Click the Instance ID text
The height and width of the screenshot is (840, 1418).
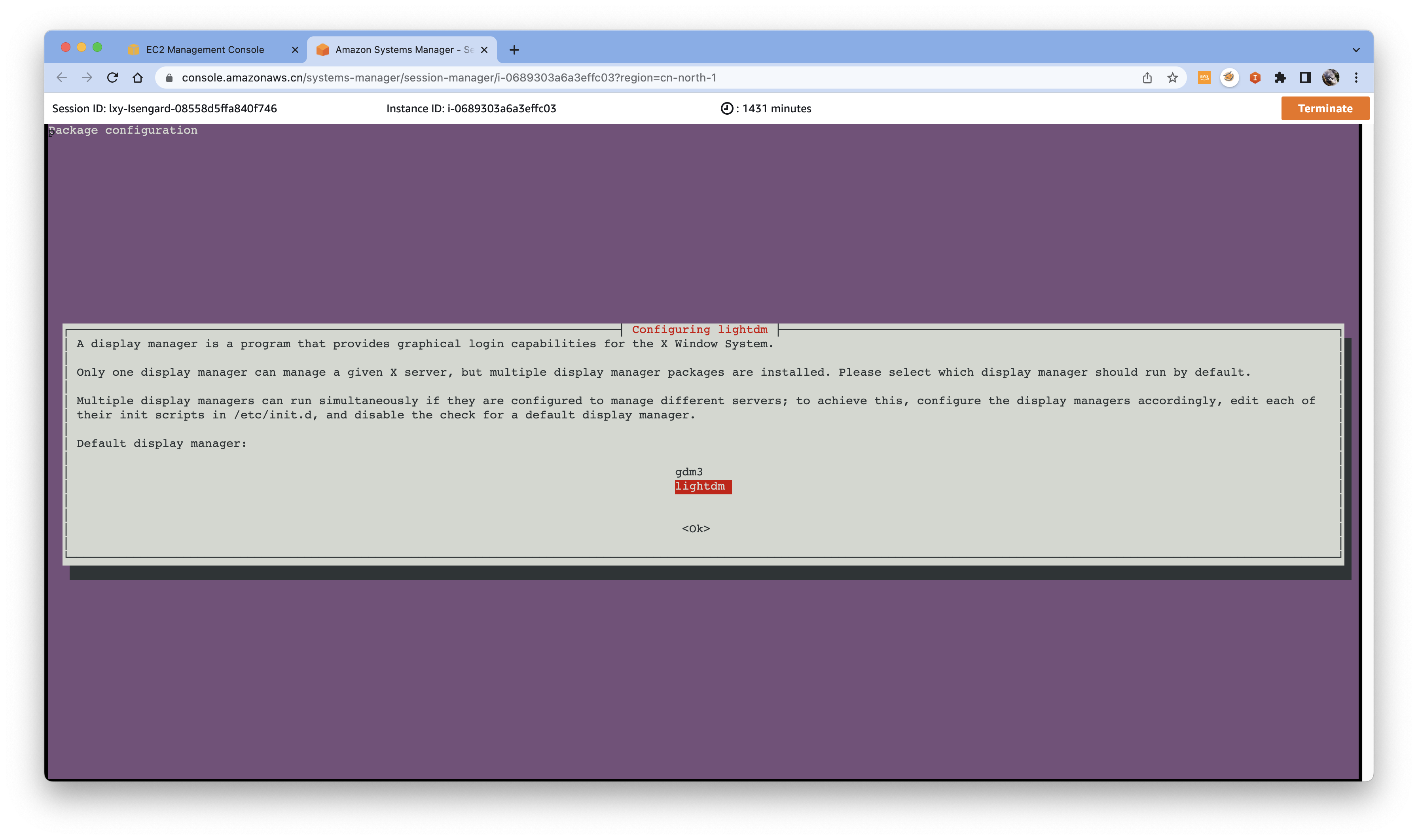point(470,108)
